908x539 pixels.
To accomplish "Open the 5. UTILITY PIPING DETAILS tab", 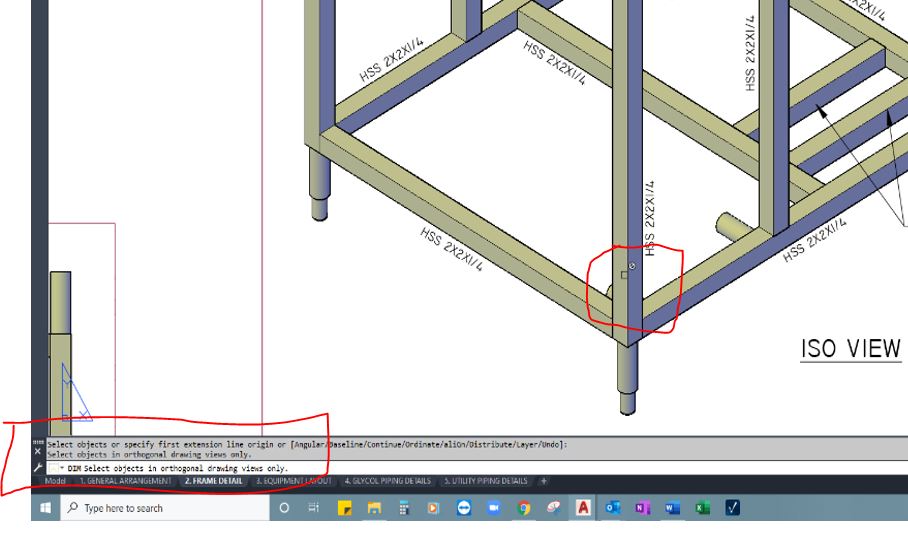I will [x=486, y=481].
